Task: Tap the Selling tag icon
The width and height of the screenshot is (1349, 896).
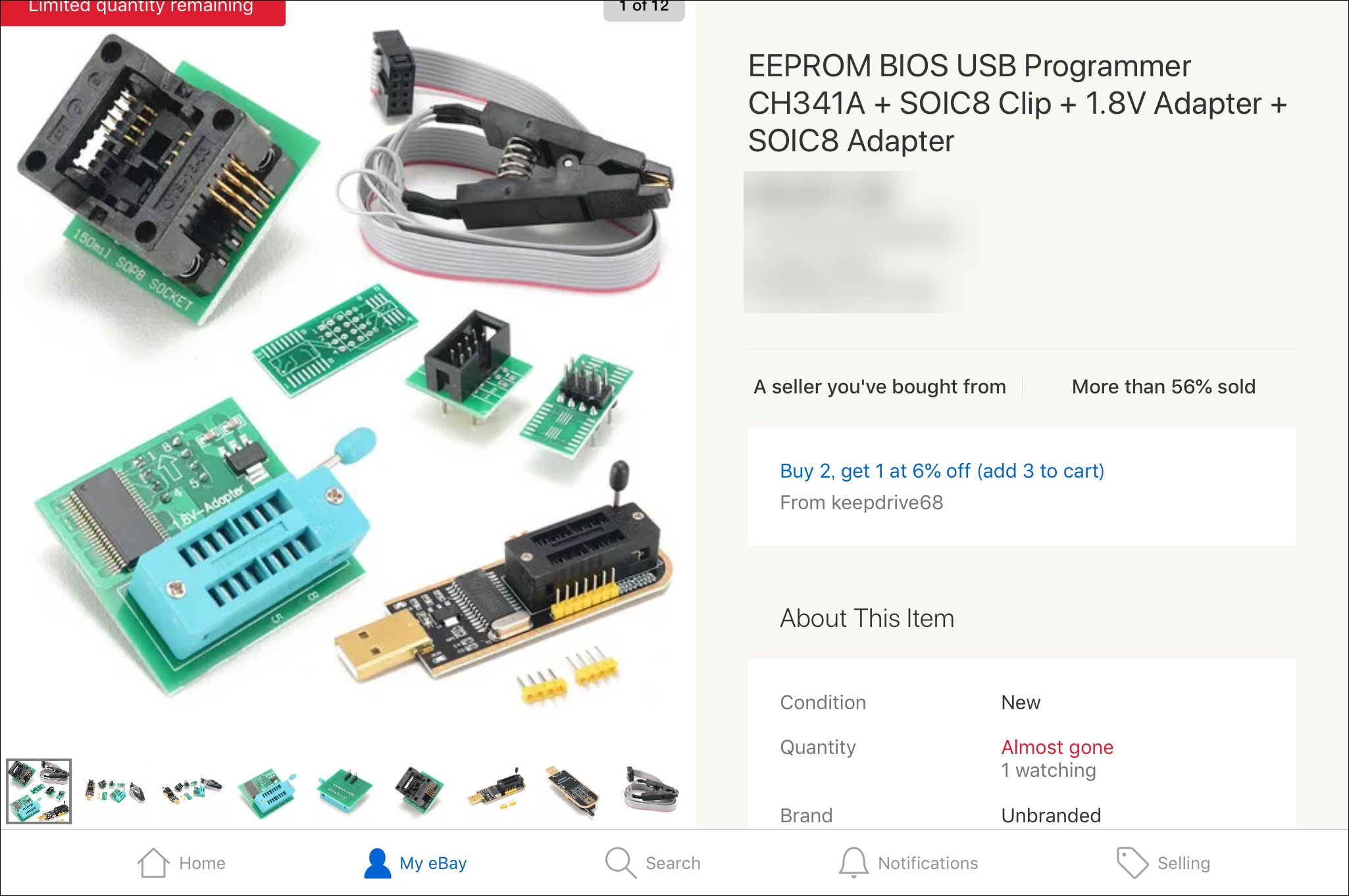Action: click(x=1132, y=862)
